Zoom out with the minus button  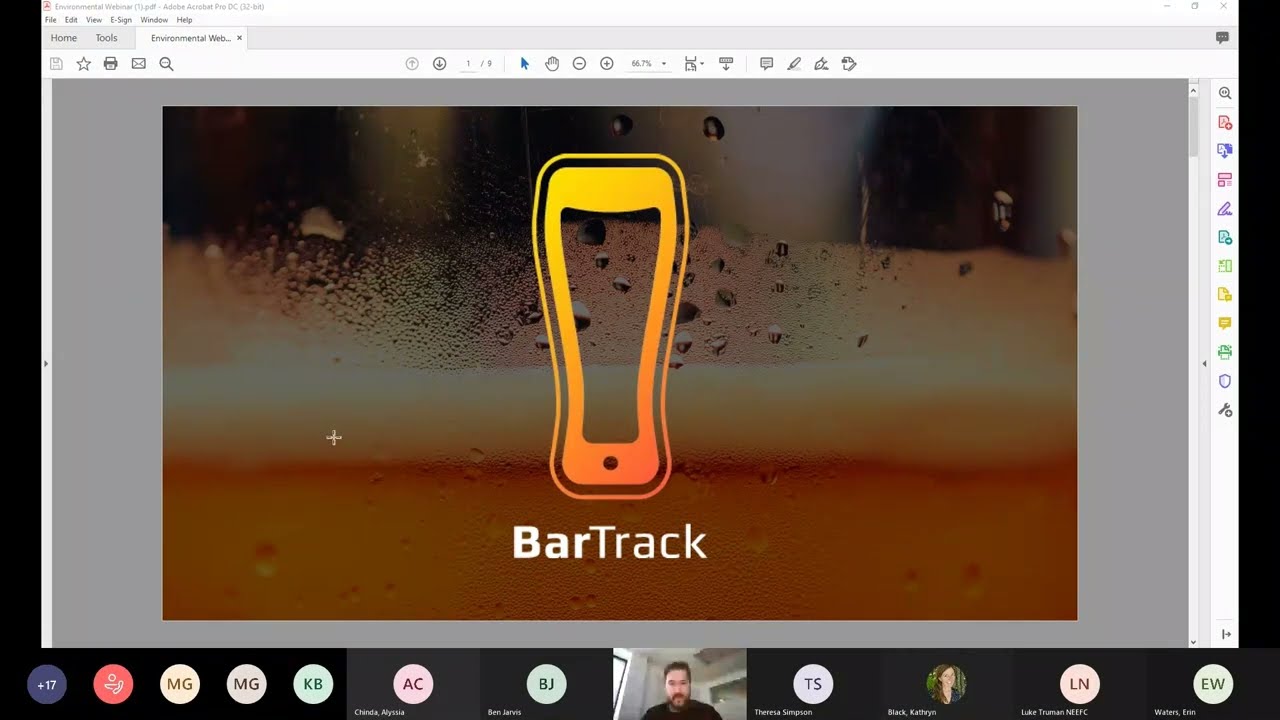point(579,64)
